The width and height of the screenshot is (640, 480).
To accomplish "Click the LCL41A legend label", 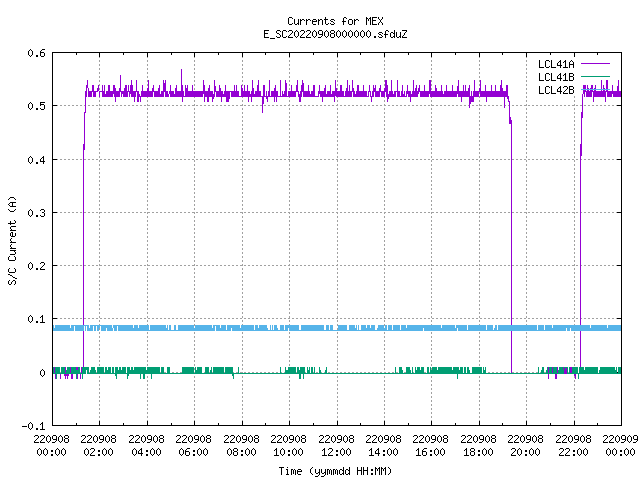I will 556,64.
